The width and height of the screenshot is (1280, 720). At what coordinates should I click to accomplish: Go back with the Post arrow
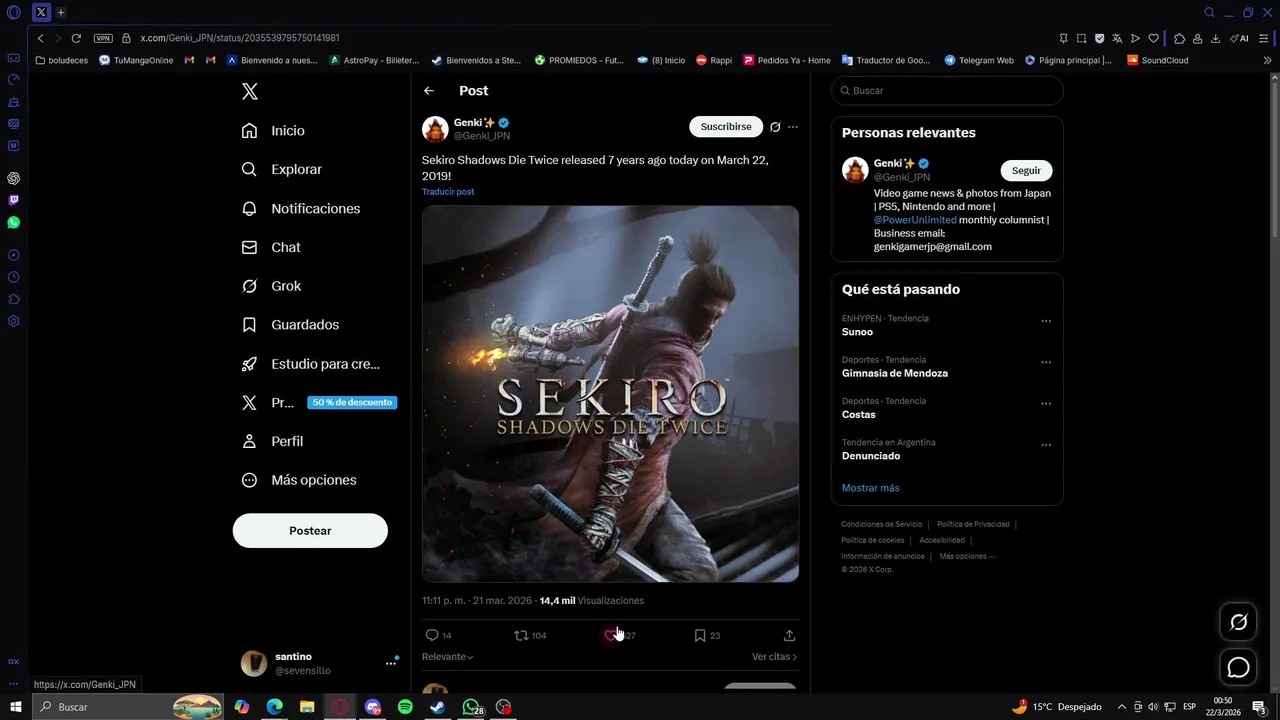pyautogui.click(x=429, y=91)
